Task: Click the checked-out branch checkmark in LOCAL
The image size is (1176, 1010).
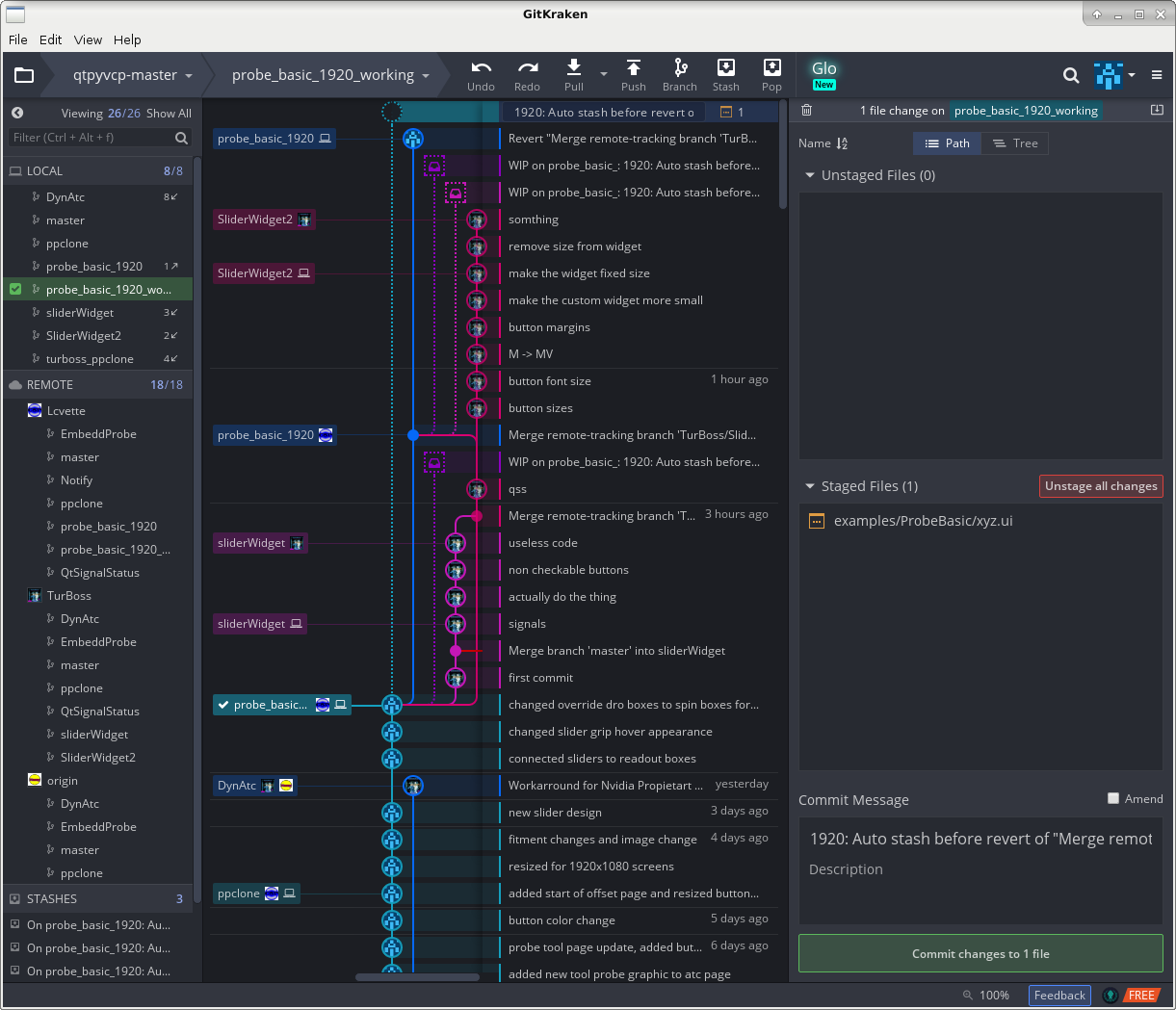Action: [15, 289]
